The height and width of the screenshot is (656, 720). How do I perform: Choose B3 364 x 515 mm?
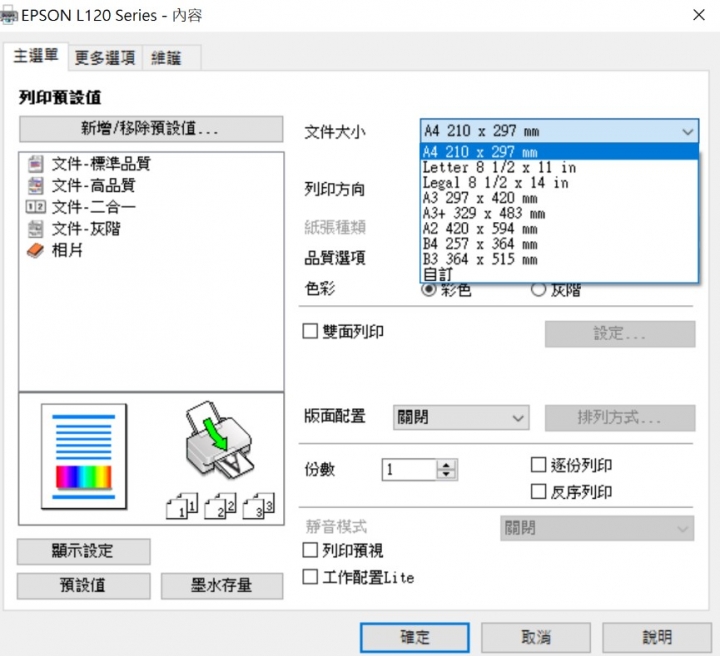559,259
